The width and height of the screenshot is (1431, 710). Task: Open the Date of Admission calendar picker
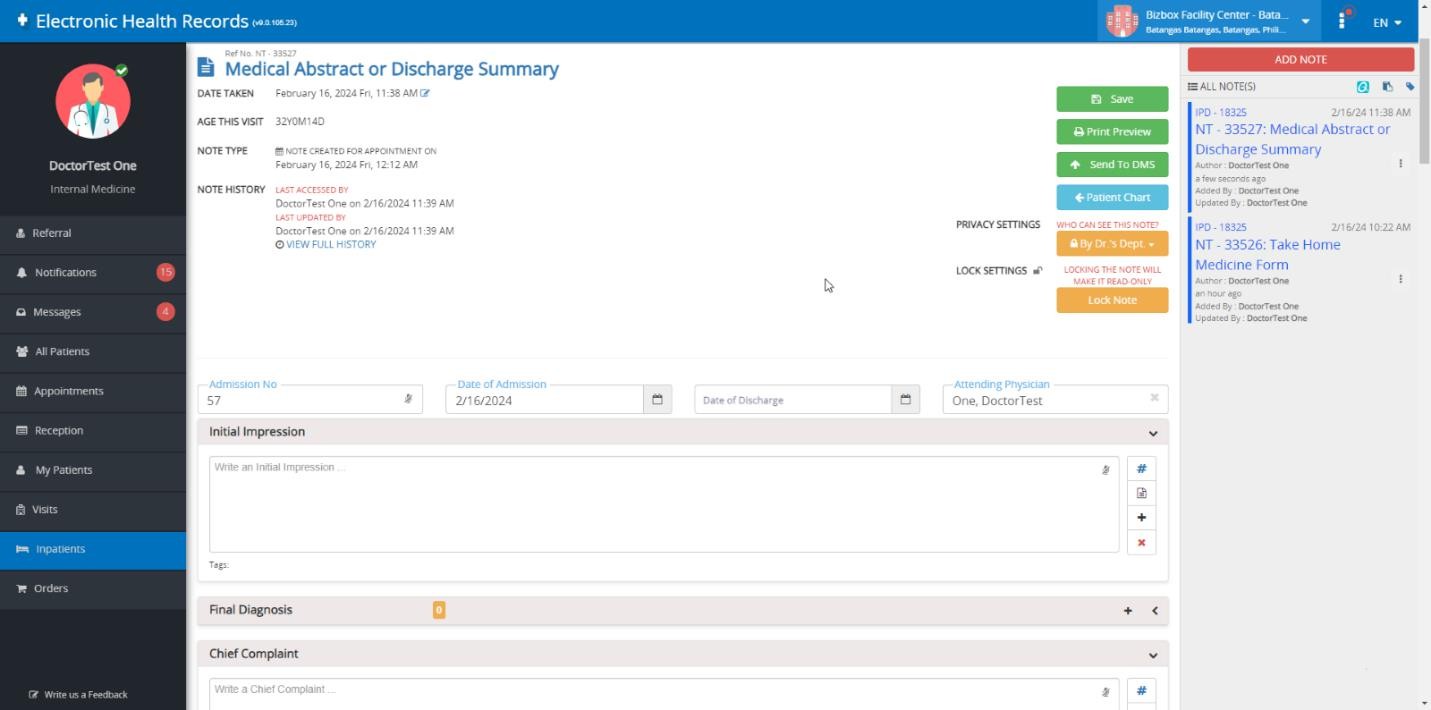click(657, 400)
